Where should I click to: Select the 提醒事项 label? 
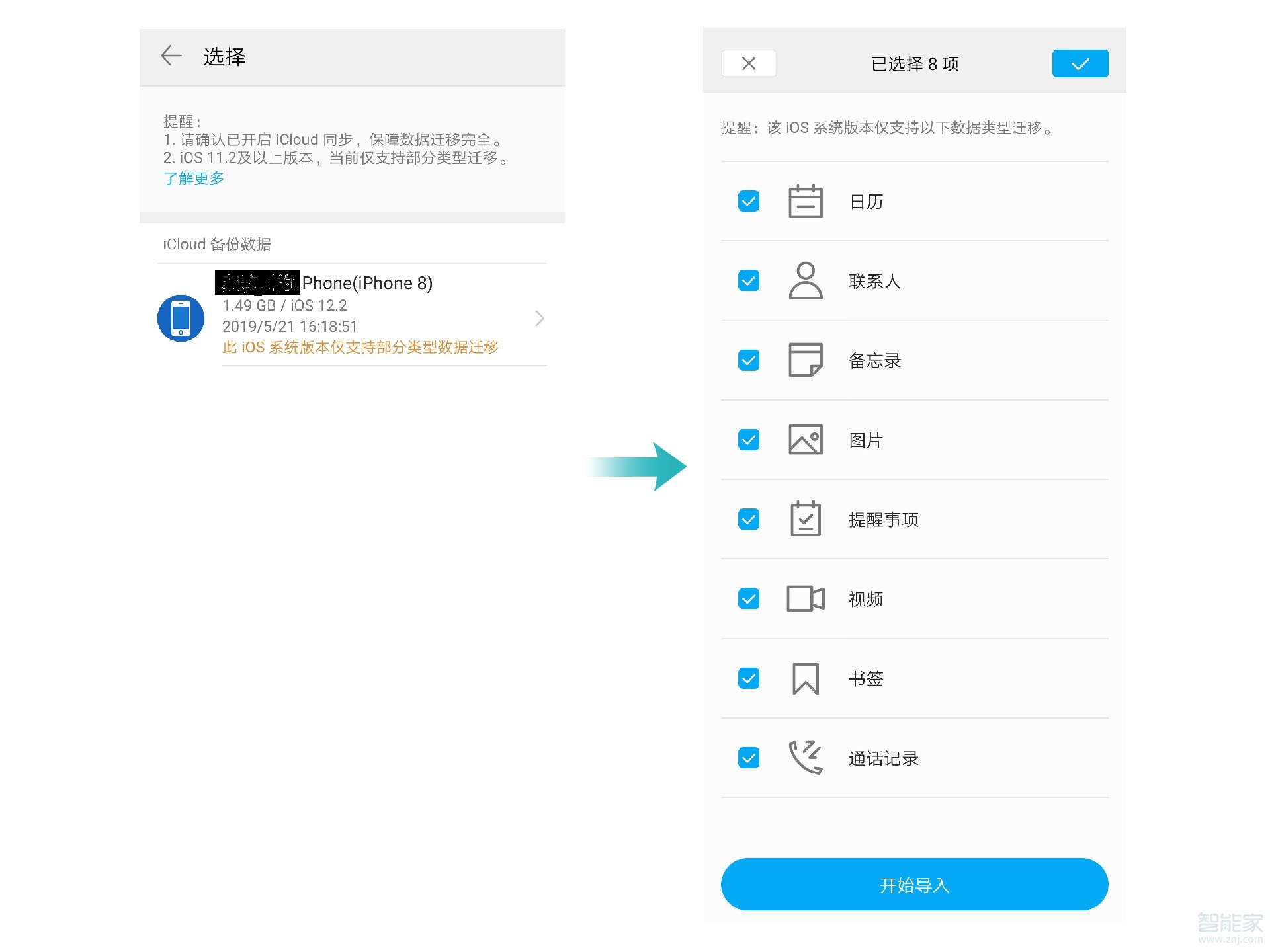pos(884,520)
